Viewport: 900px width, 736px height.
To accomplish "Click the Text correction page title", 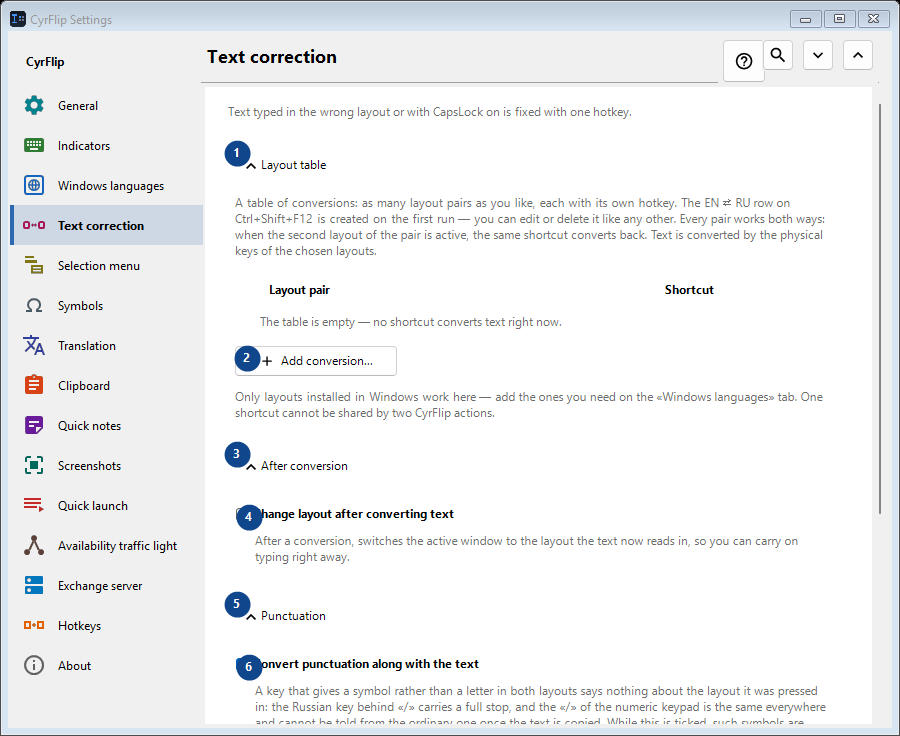I will click(x=272, y=57).
